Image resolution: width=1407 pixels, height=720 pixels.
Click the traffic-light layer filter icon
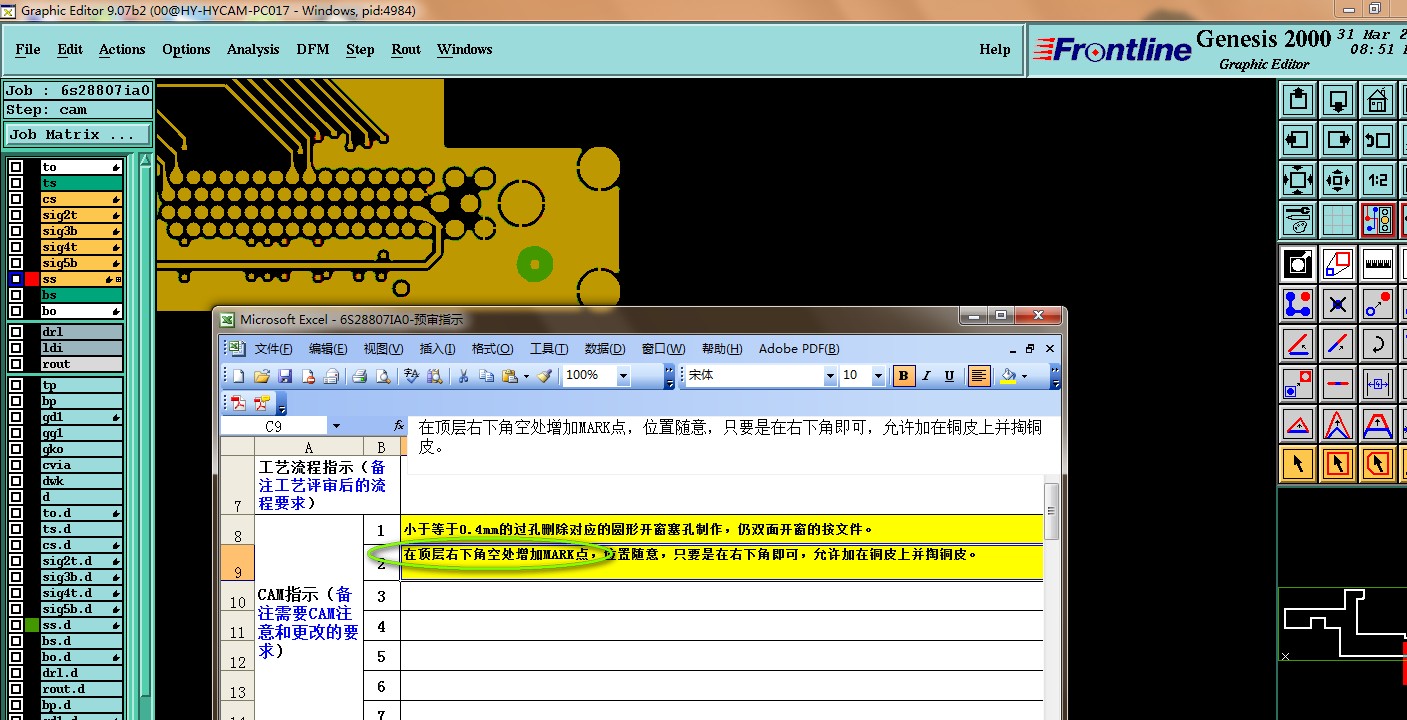click(x=1378, y=220)
